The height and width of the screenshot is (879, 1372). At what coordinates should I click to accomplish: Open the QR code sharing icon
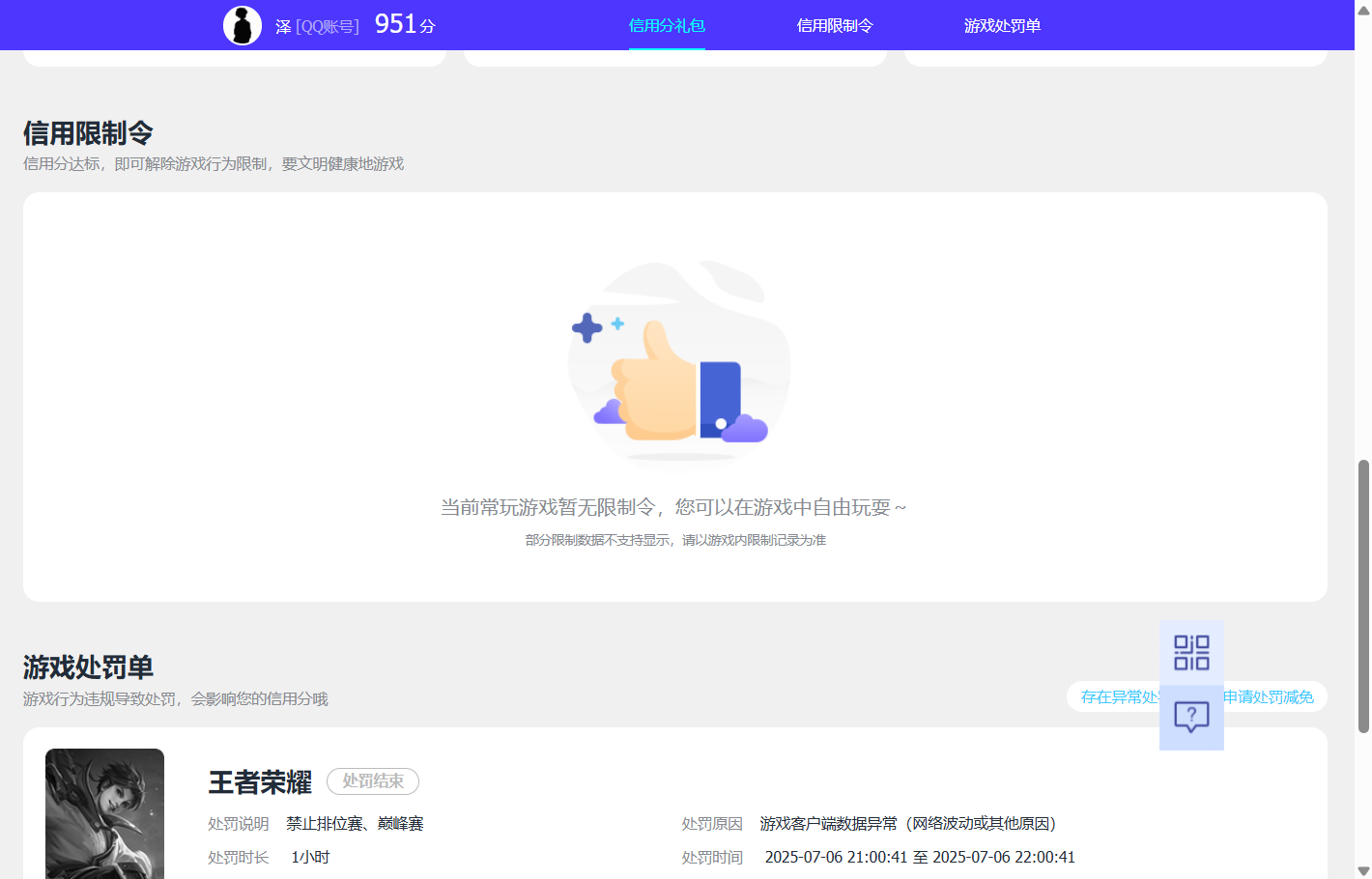click(x=1191, y=652)
